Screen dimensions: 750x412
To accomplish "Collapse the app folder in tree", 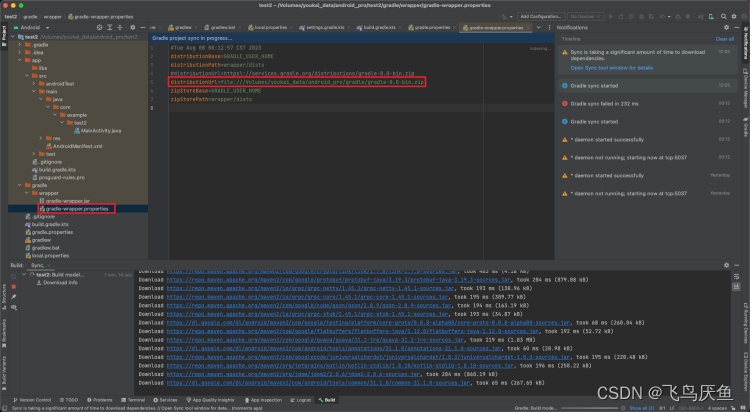I will tap(20, 60).
